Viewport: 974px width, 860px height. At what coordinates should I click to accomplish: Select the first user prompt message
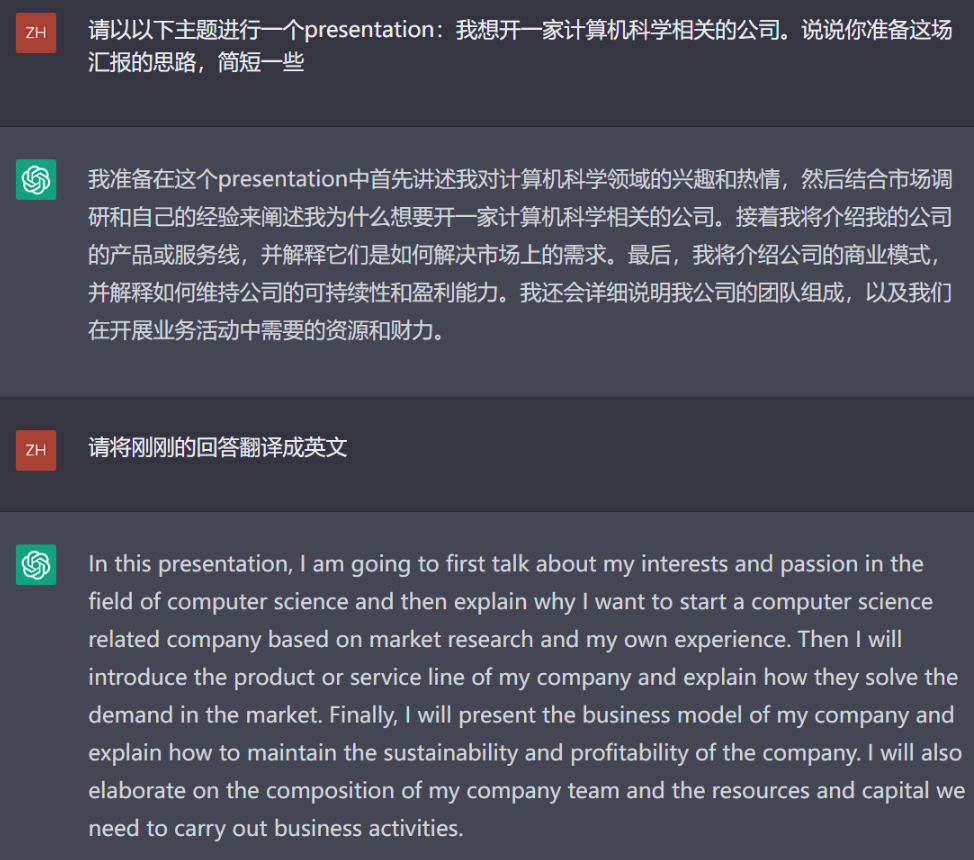click(520, 47)
